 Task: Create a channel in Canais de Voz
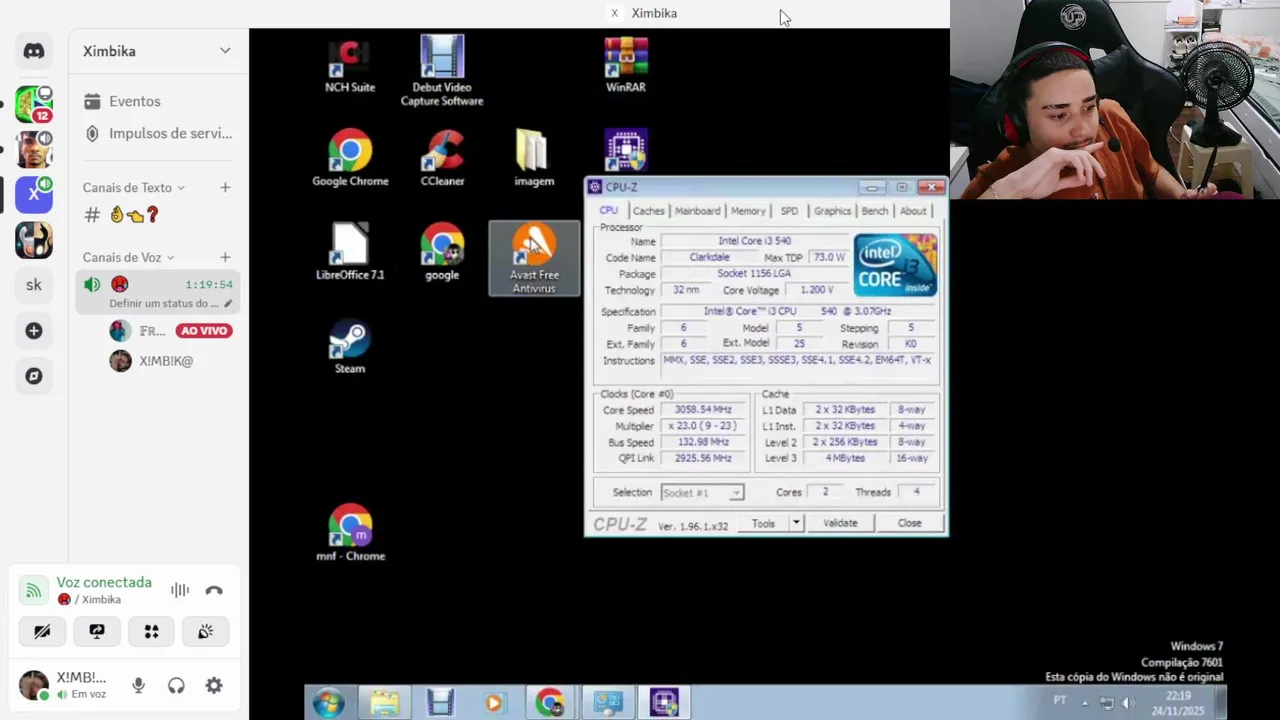225,258
